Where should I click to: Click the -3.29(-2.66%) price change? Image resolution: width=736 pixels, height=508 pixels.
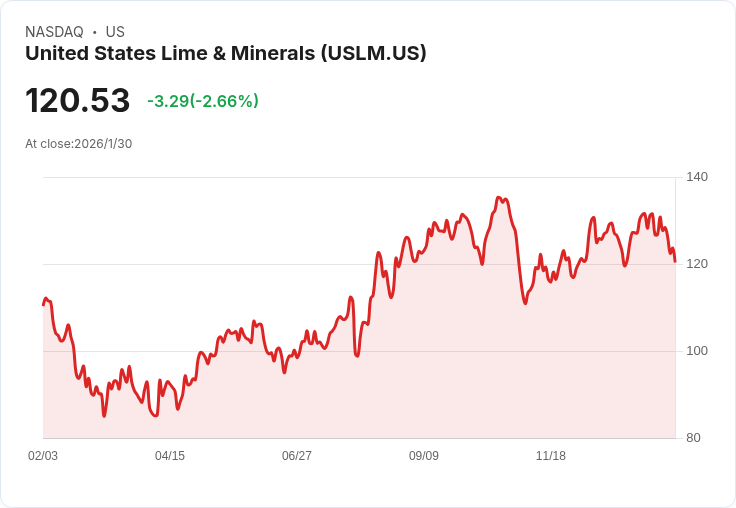click(203, 101)
